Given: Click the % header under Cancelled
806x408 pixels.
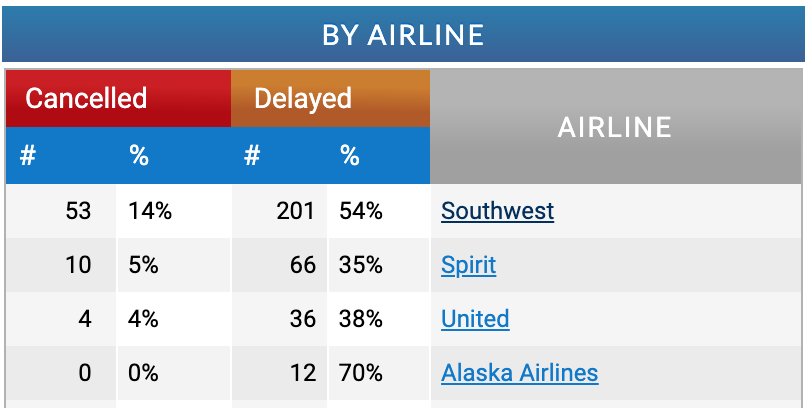Looking at the screenshot, I should [x=139, y=155].
